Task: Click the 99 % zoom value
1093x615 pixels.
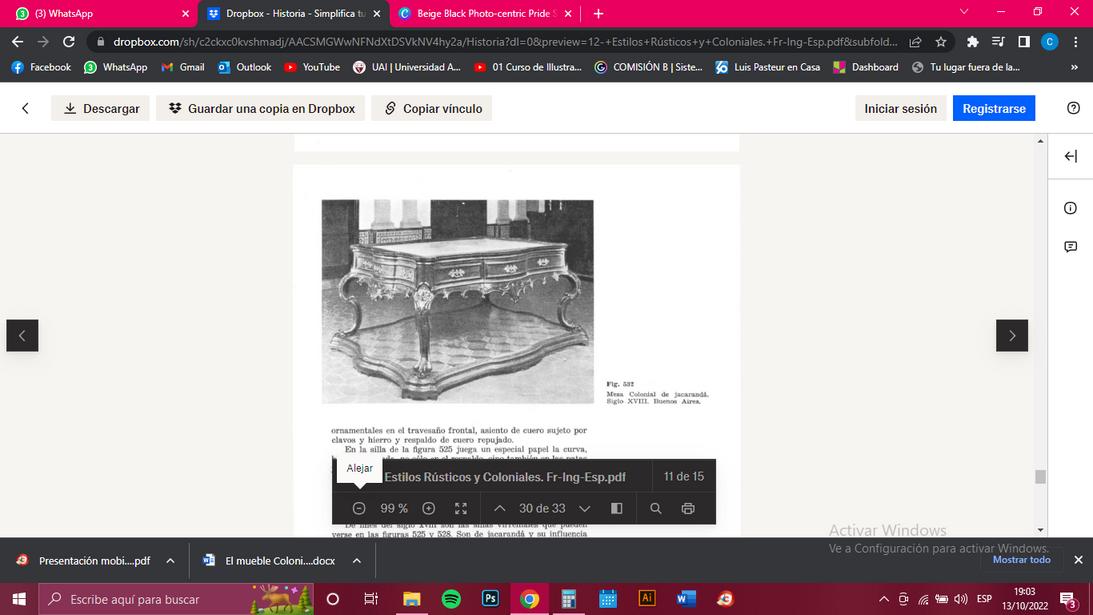Action: [x=394, y=508]
